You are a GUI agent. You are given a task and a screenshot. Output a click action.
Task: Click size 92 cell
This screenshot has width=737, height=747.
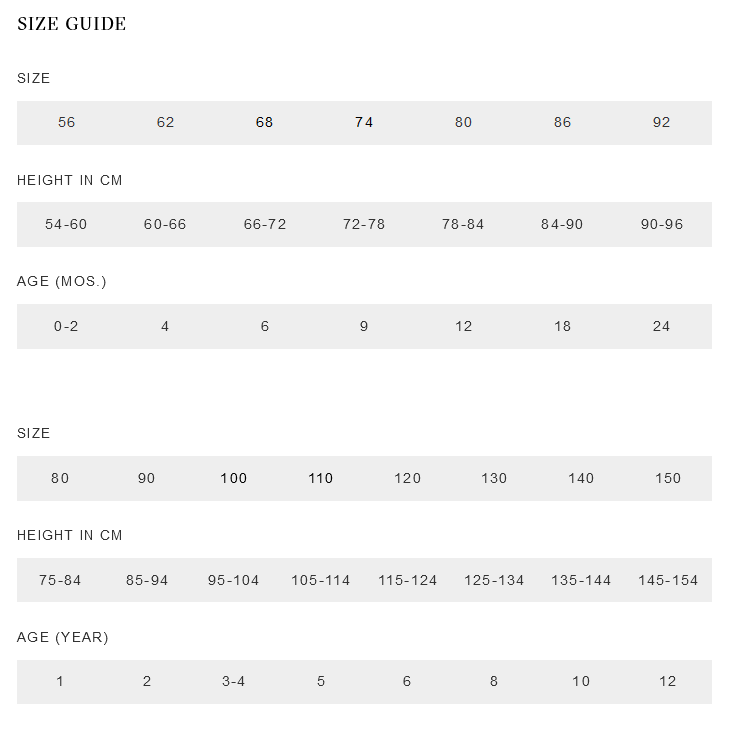click(x=661, y=123)
